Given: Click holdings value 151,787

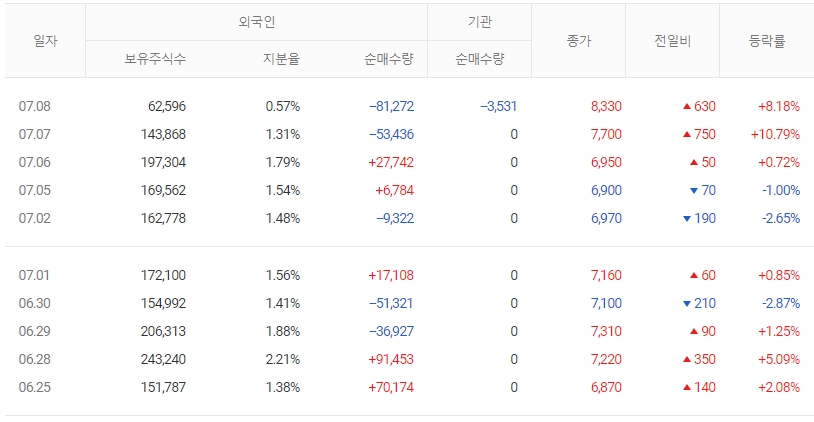Looking at the screenshot, I should click(163, 387).
